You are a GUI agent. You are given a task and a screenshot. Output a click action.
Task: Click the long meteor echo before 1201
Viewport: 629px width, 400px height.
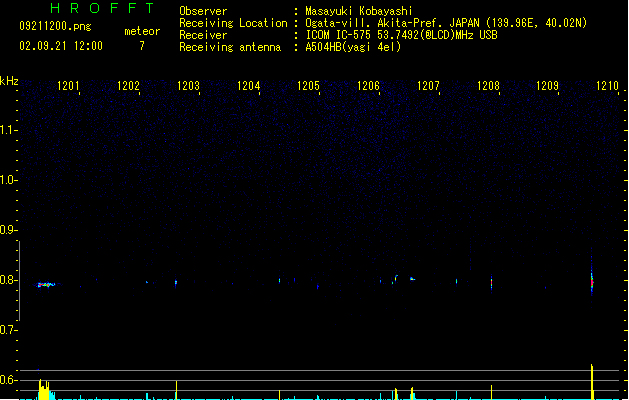pos(46,285)
